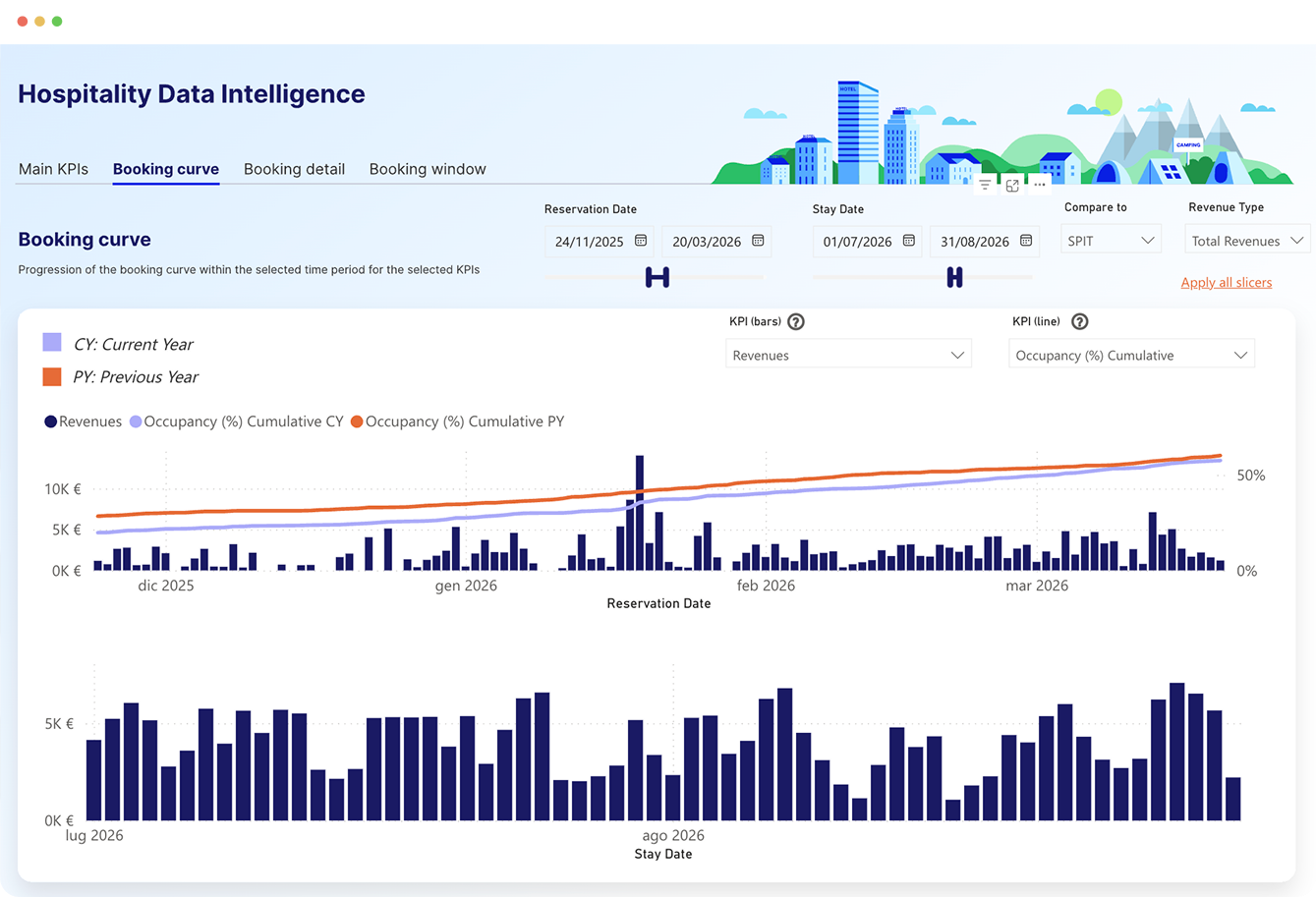
Task: Open the more options ellipsis menu
Action: tap(1040, 185)
